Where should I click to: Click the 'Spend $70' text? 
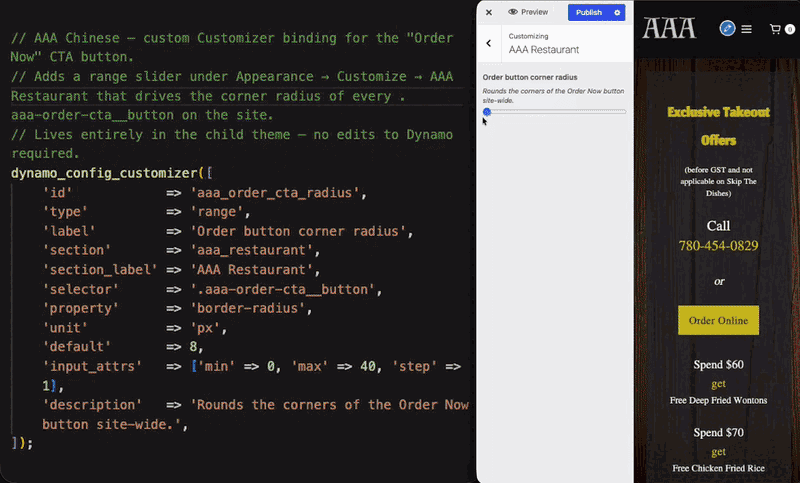point(718,433)
